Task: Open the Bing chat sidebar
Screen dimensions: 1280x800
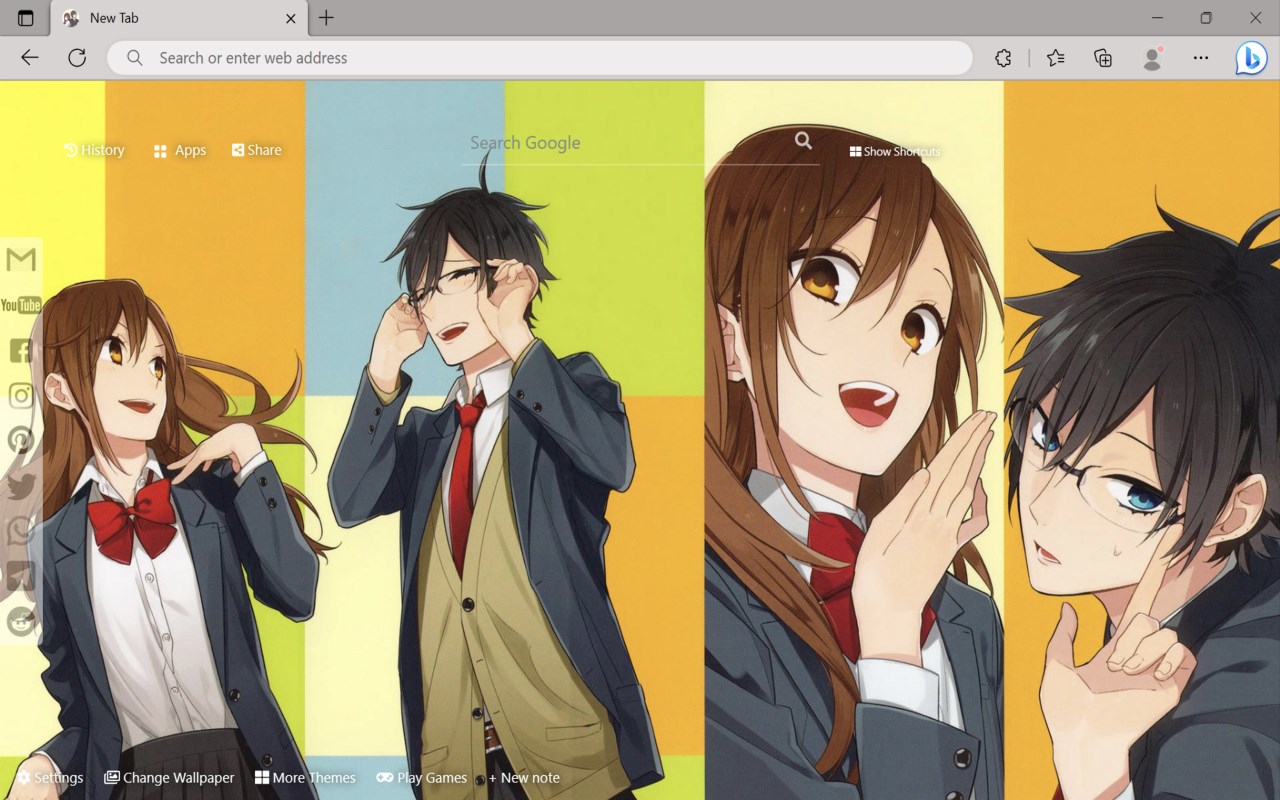Action: click(1251, 58)
